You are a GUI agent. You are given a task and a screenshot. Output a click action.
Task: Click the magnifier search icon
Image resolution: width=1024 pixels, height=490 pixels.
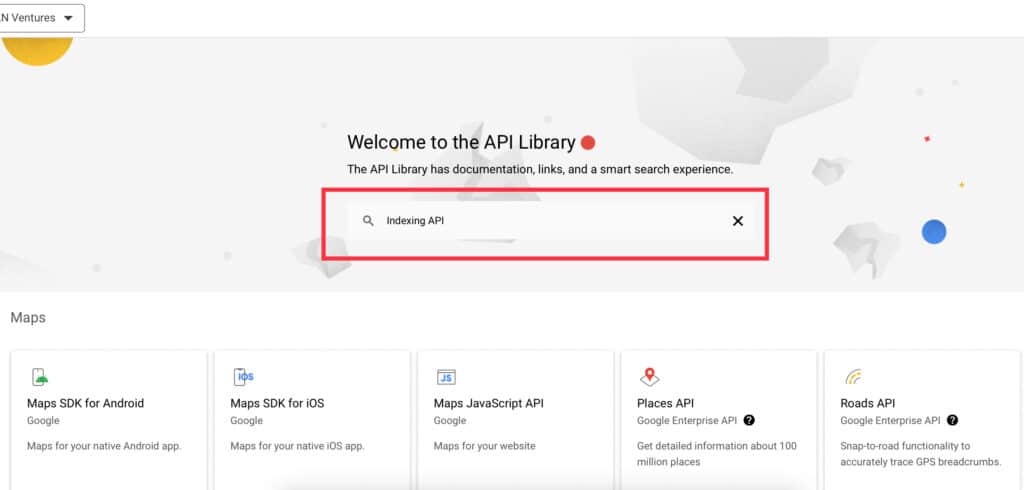(368, 221)
